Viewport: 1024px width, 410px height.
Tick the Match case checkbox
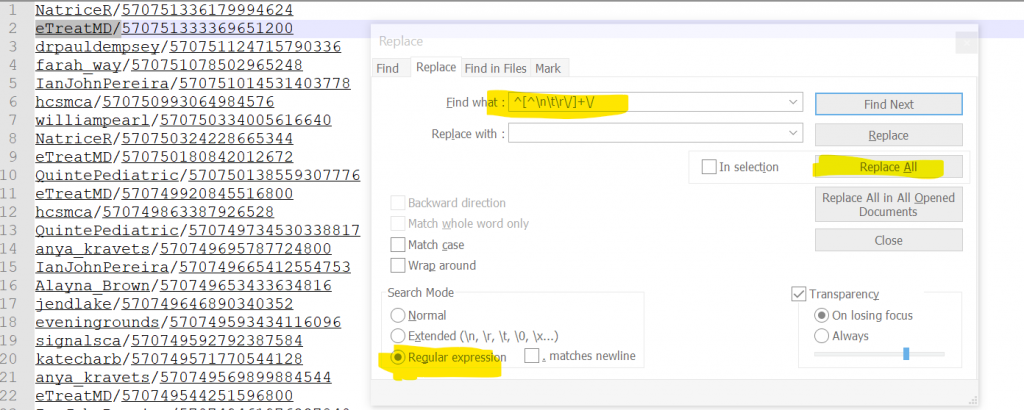tap(396, 245)
